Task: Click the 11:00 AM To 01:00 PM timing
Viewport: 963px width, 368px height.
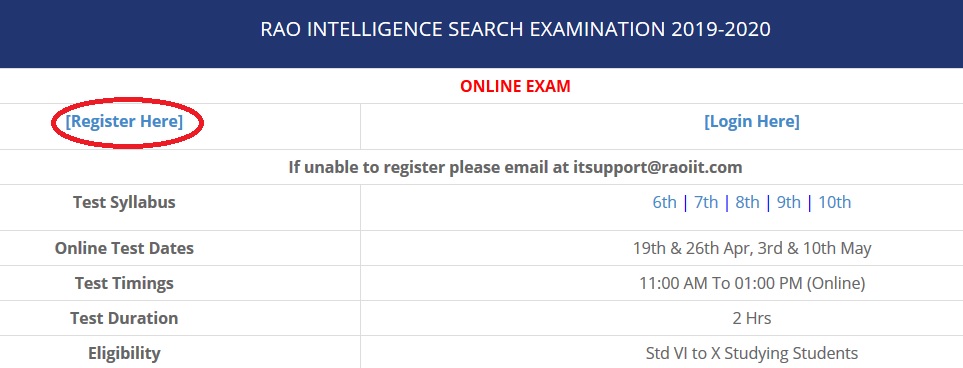Action: [752, 283]
